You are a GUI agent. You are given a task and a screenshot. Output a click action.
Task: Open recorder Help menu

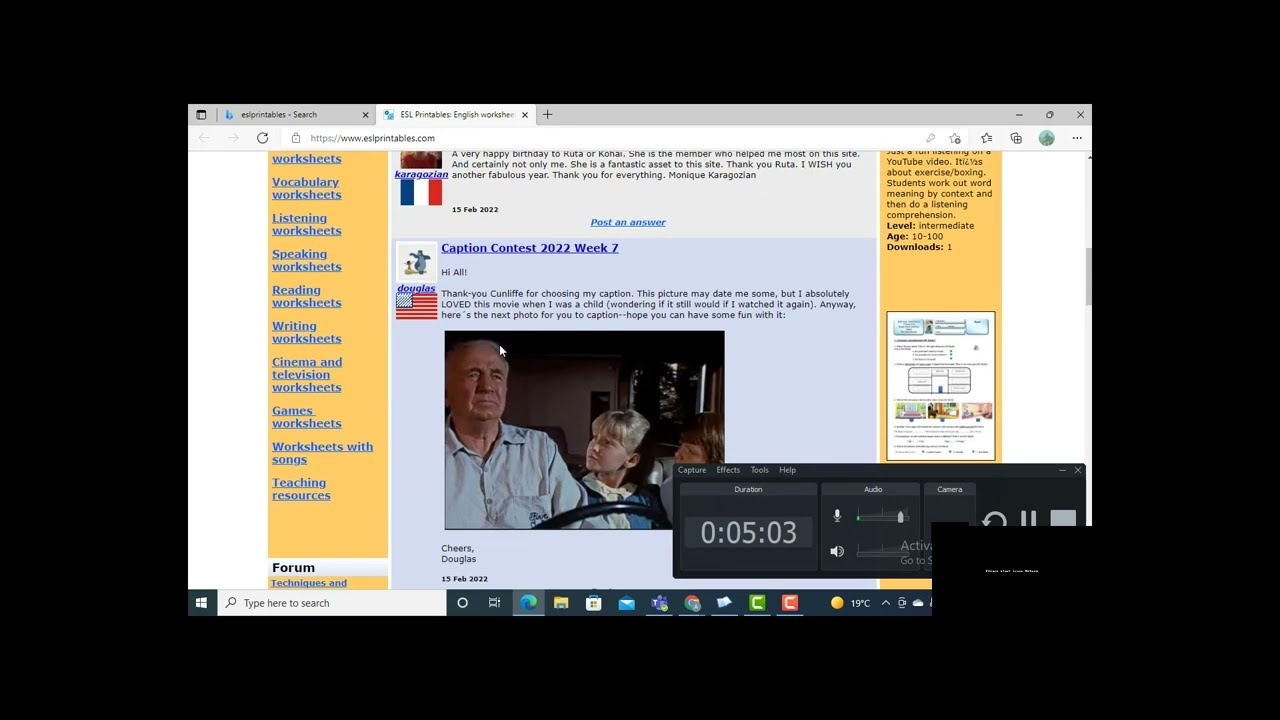(788, 470)
